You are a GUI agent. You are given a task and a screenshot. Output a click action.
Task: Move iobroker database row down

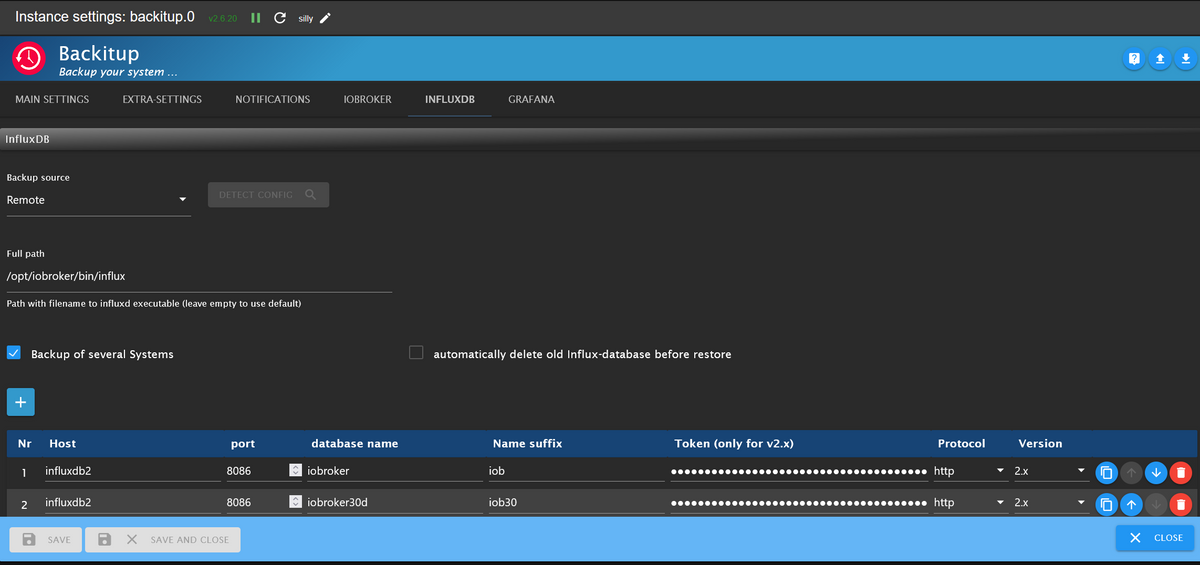1156,472
